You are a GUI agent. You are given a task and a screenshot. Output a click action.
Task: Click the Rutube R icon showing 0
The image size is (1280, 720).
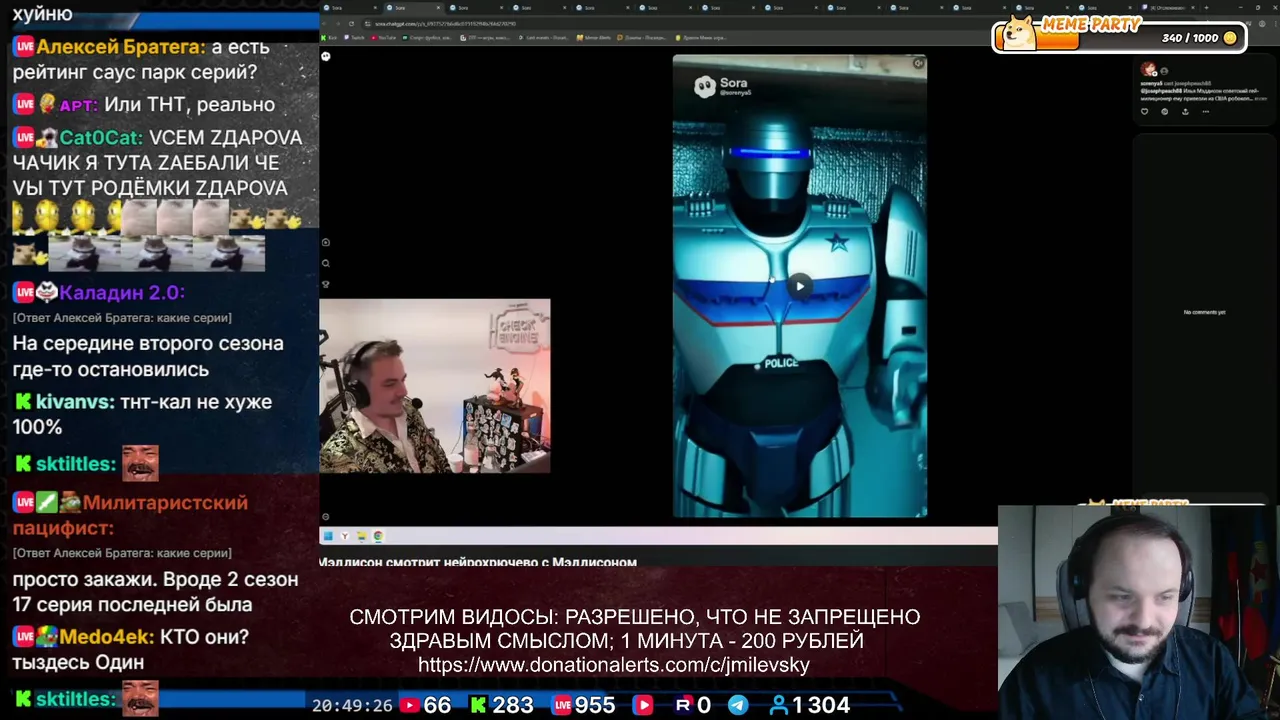(683, 705)
